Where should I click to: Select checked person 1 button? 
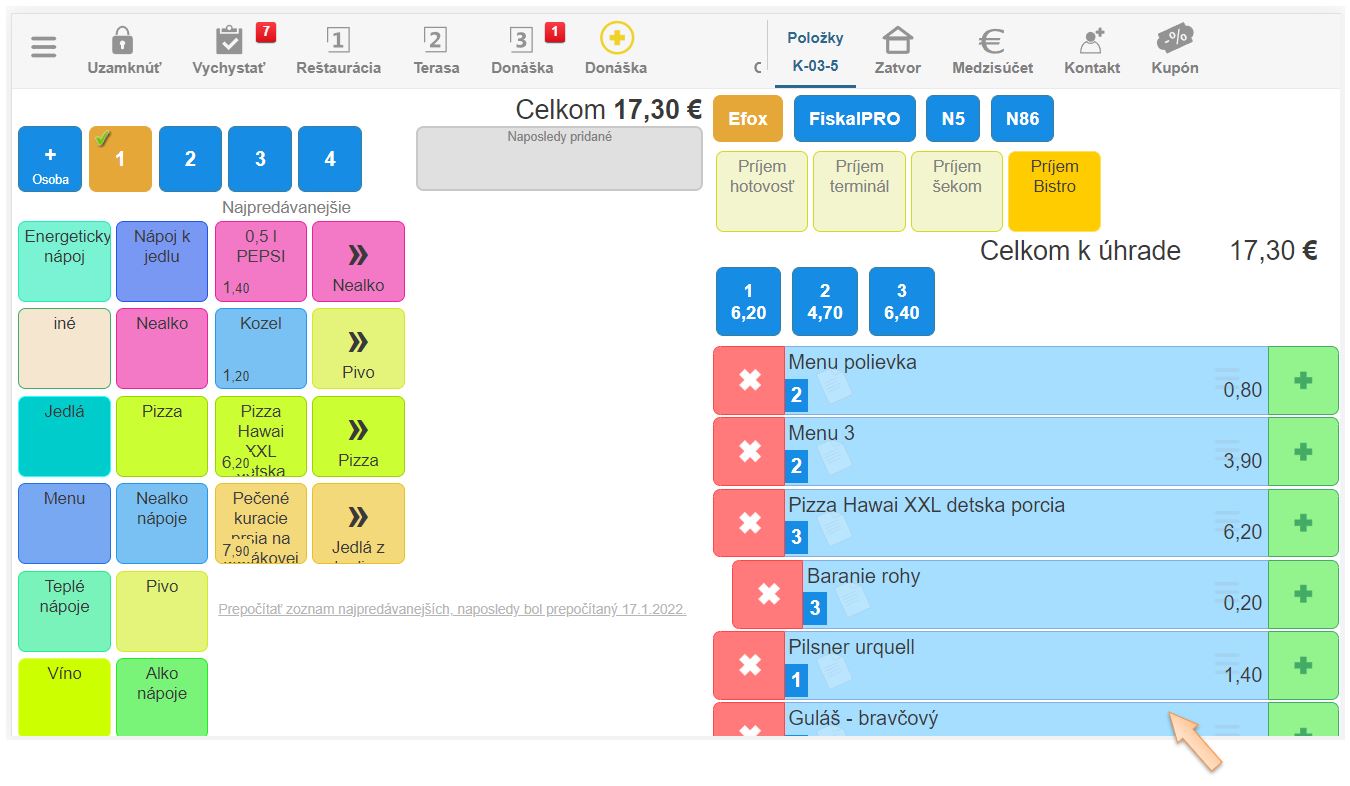(120, 159)
